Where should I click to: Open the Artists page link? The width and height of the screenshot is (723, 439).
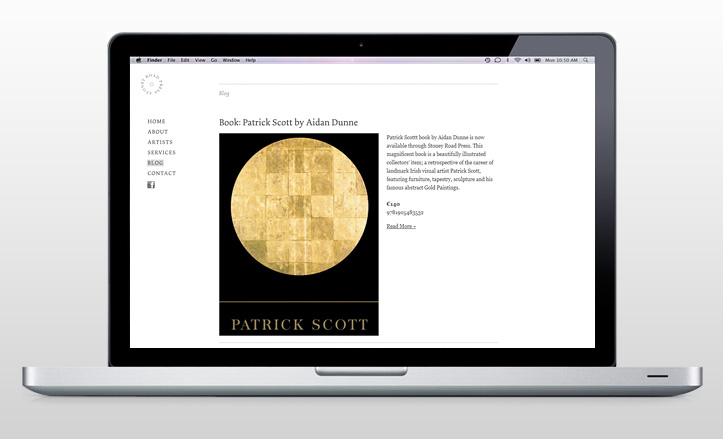[160, 142]
